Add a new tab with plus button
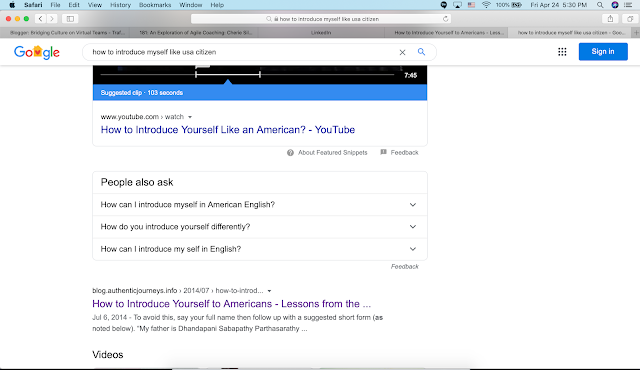The image size is (640, 370). click(636, 33)
